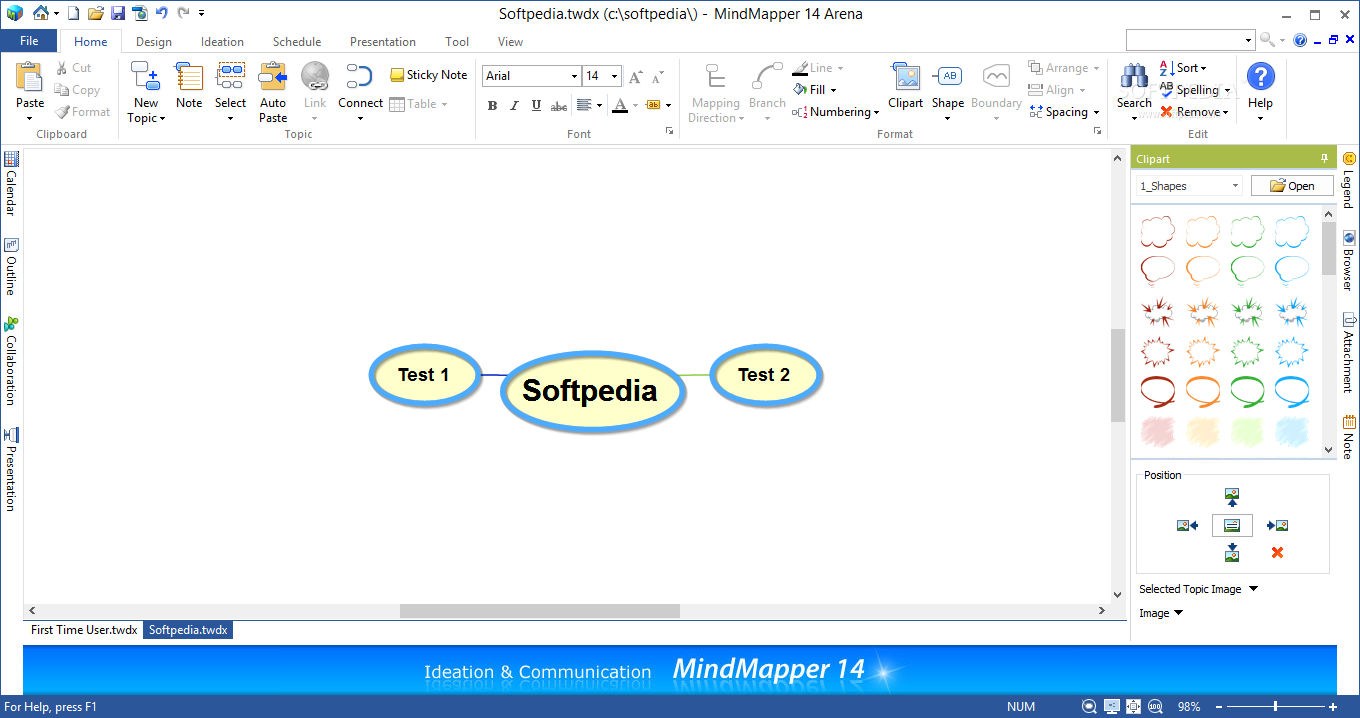Insert a Note on the topic
This screenshot has height=718, width=1360.
click(x=189, y=77)
